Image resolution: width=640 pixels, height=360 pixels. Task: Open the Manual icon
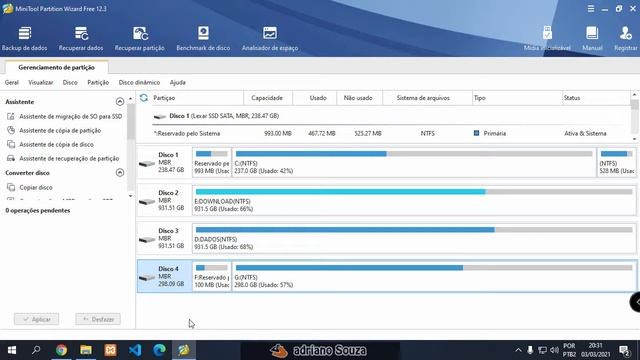pos(592,39)
